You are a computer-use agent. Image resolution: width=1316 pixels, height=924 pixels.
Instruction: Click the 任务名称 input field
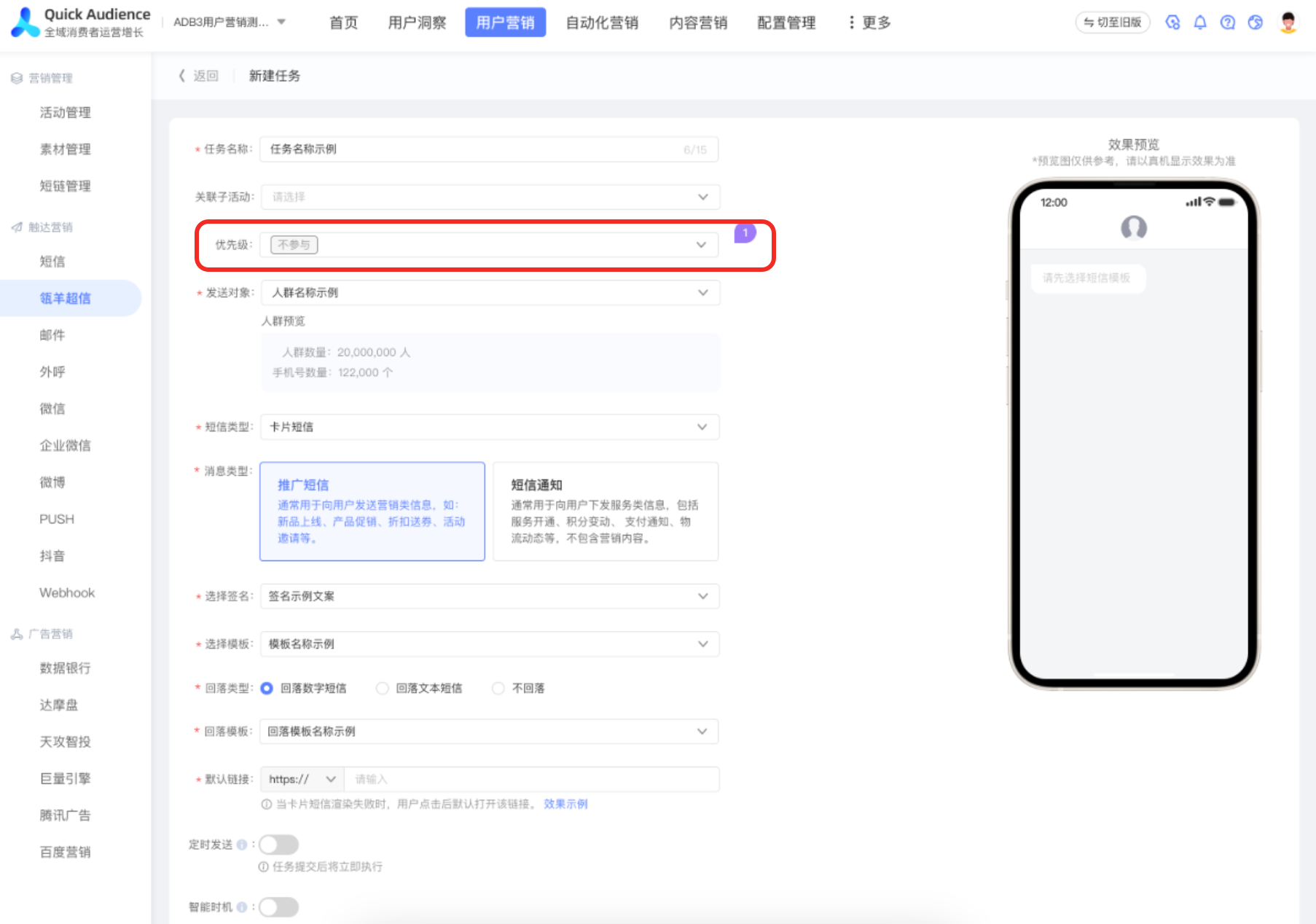pos(489,149)
